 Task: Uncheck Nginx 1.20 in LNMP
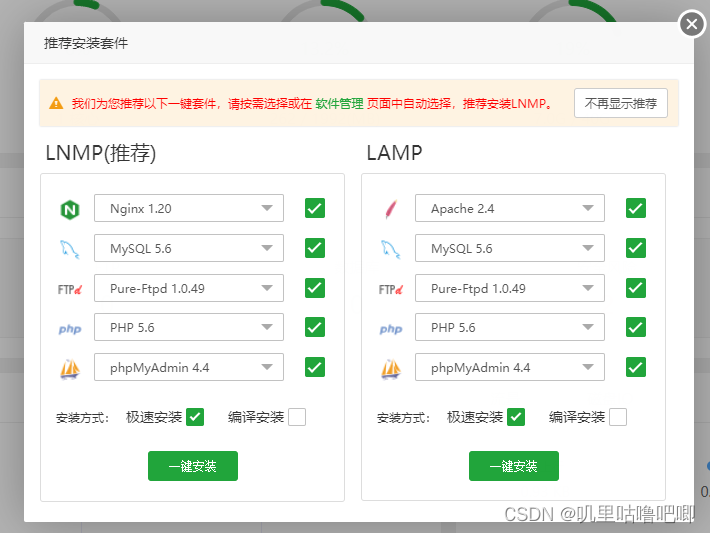click(315, 208)
